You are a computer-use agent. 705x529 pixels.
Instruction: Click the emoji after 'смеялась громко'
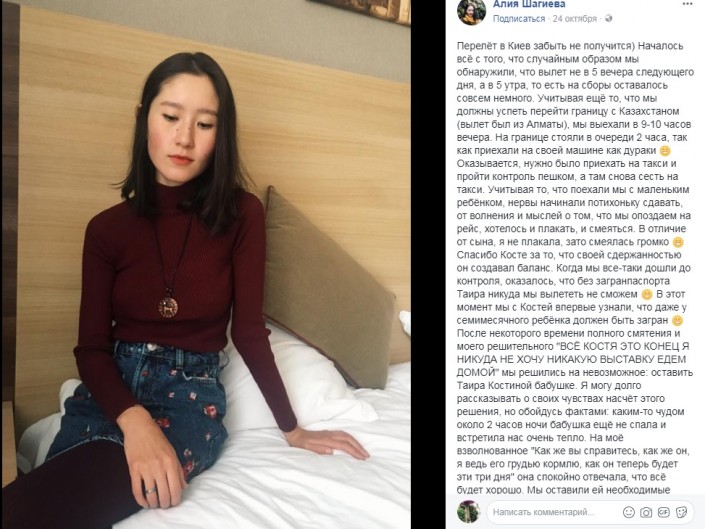[x=678, y=242]
